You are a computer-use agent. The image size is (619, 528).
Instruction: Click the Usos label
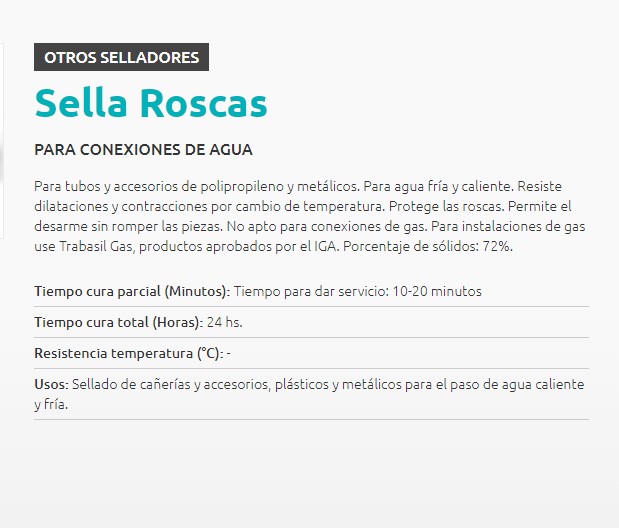click(x=51, y=384)
